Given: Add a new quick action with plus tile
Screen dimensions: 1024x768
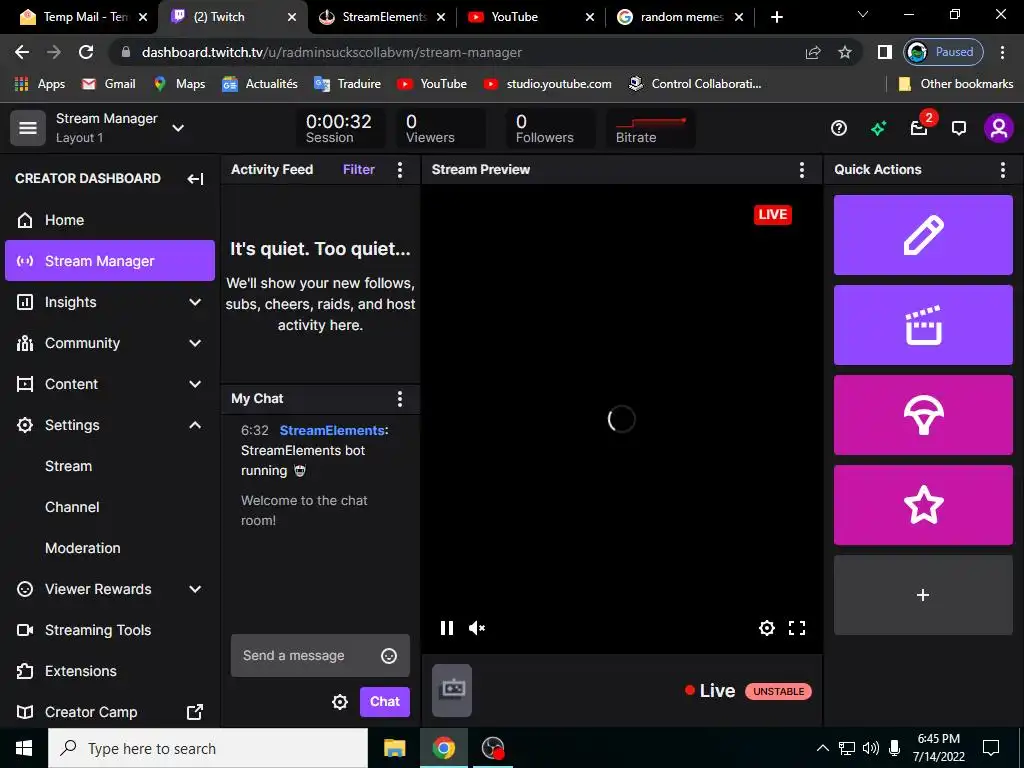Looking at the screenshot, I should (923, 595).
